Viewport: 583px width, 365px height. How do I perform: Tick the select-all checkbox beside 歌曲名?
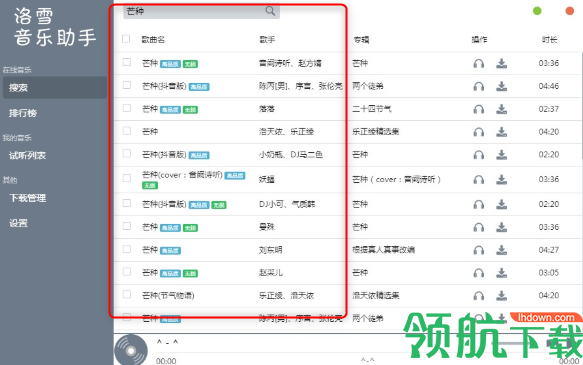[x=126, y=39]
